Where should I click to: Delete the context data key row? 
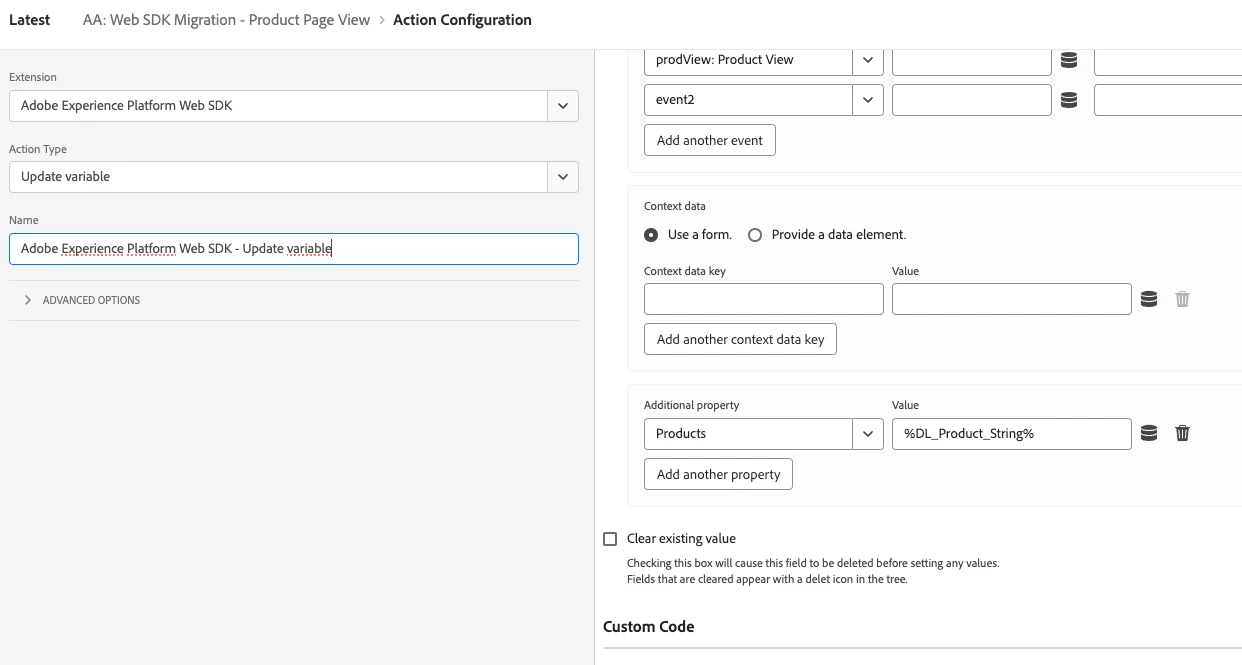point(1182,299)
